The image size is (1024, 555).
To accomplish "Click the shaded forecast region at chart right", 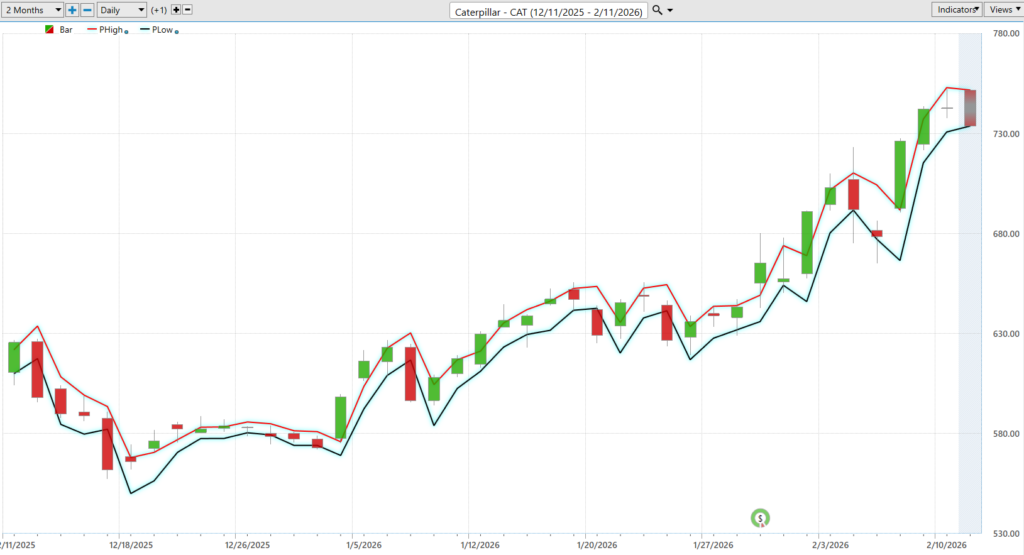I will (x=969, y=300).
